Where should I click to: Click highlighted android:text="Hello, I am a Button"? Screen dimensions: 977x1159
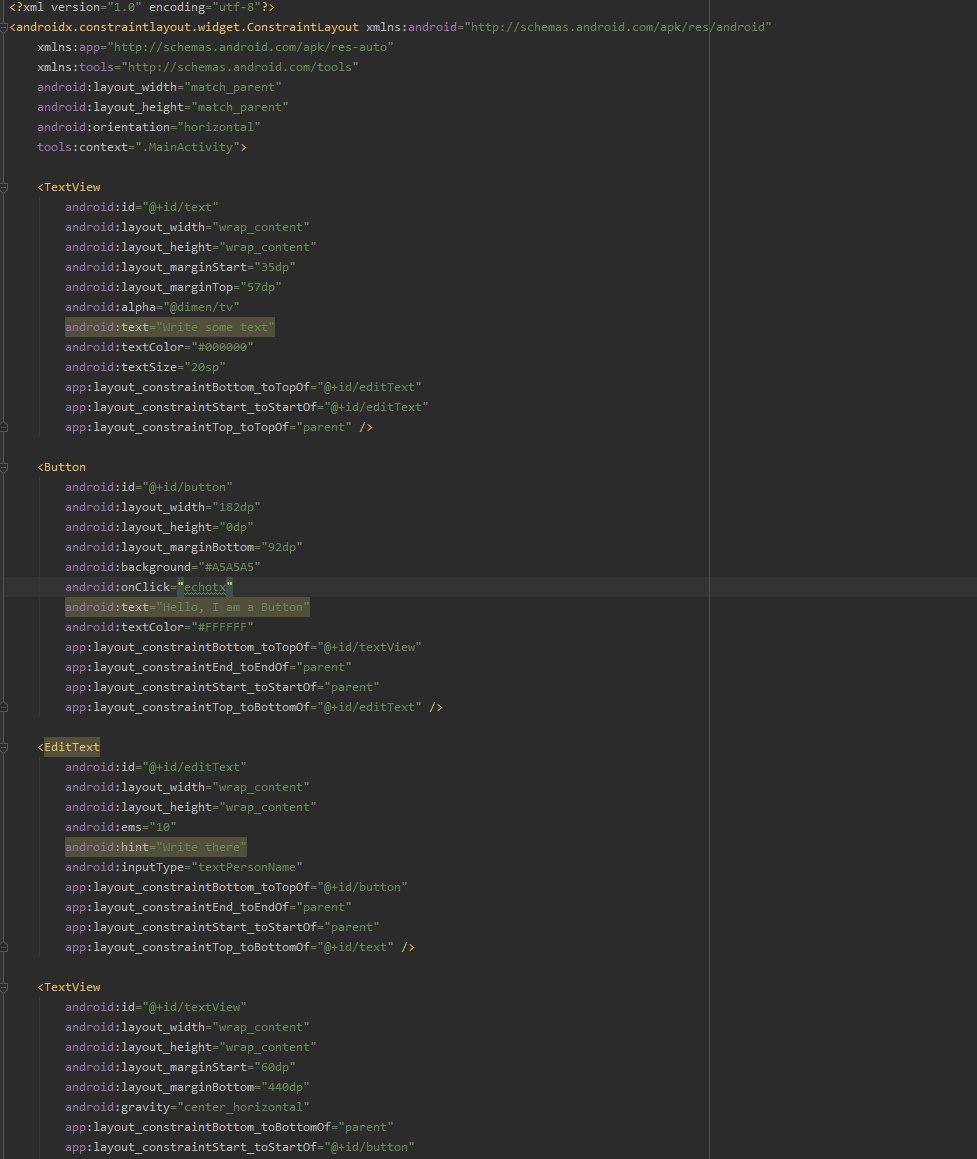(187, 608)
